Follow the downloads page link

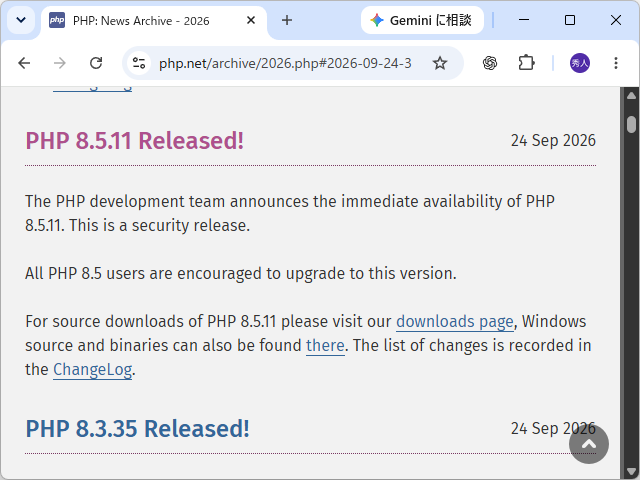point(455,322)
